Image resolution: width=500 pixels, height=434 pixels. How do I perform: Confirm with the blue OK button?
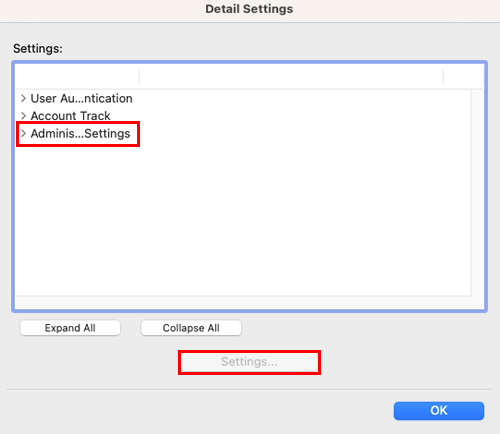(x=439, y=411)
